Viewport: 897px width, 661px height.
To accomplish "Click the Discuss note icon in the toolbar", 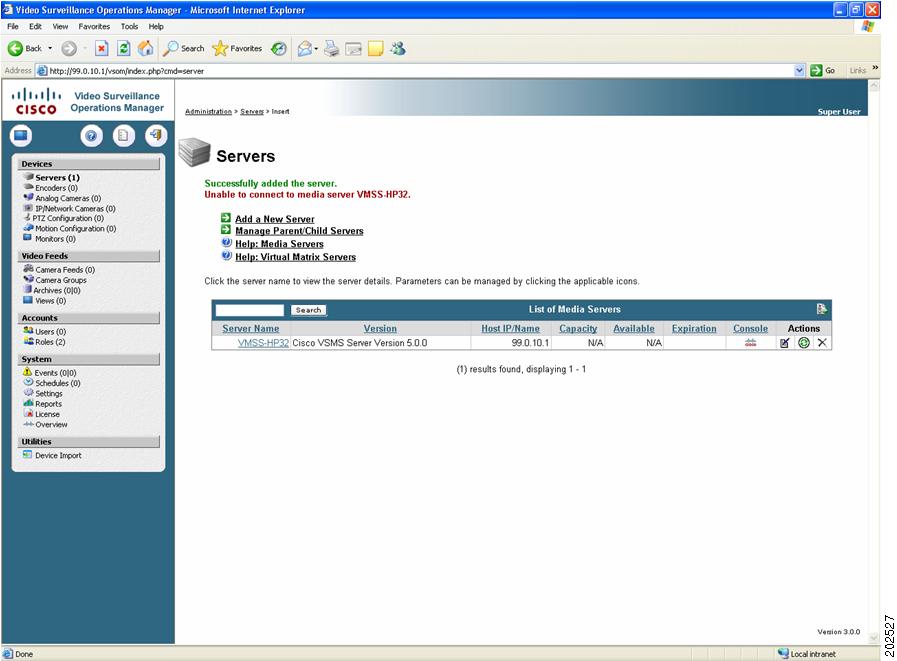I will click(x=376, y=49).
